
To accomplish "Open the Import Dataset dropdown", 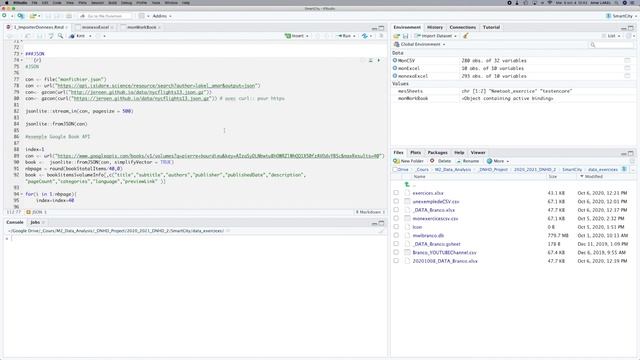I will (435, 36).
